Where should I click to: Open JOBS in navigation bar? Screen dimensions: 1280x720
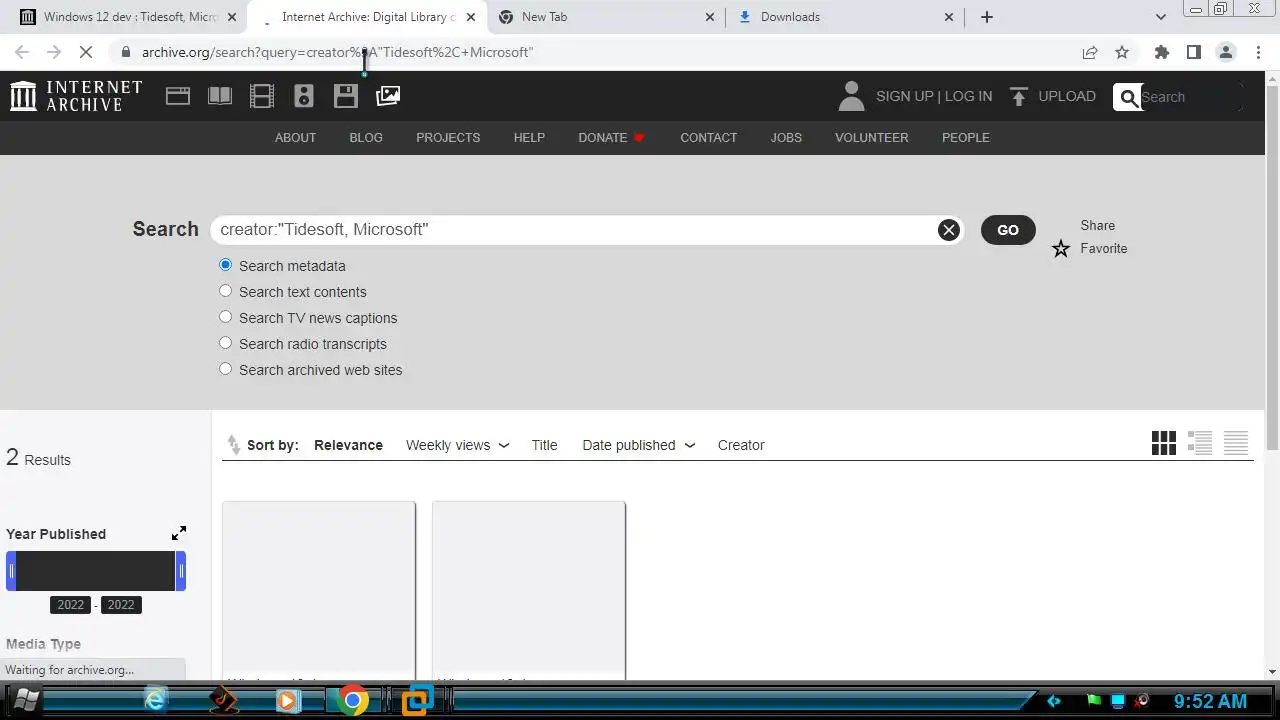(786, 138)
